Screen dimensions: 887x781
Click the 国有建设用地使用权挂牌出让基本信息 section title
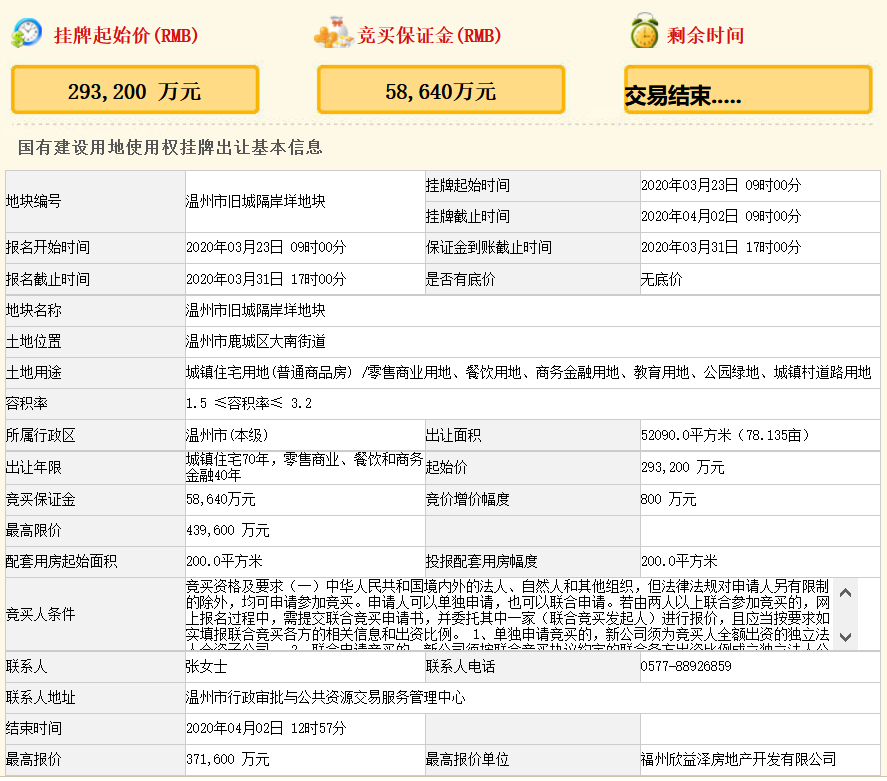point(170,147)
